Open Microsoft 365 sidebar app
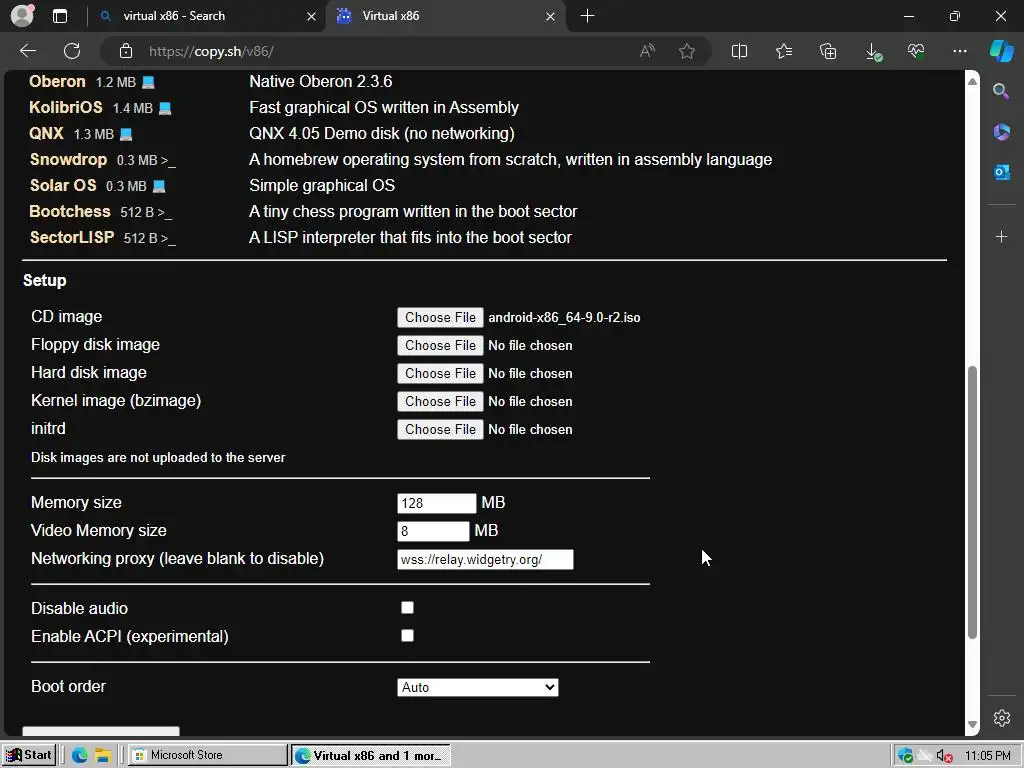The width and height of the screenshot is (1024, 768). point(1001,132)
